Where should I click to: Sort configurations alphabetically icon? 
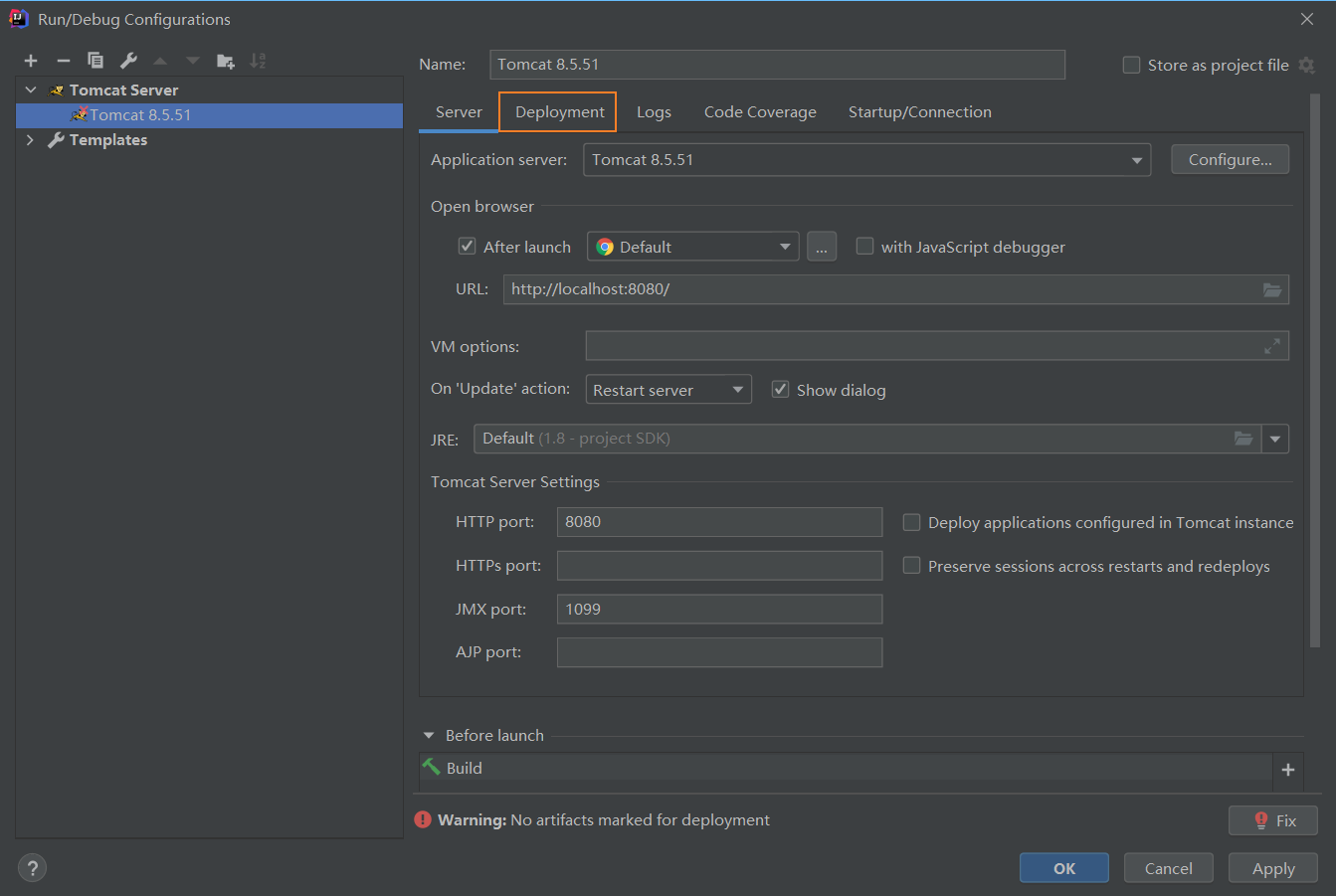click(258, 61)
